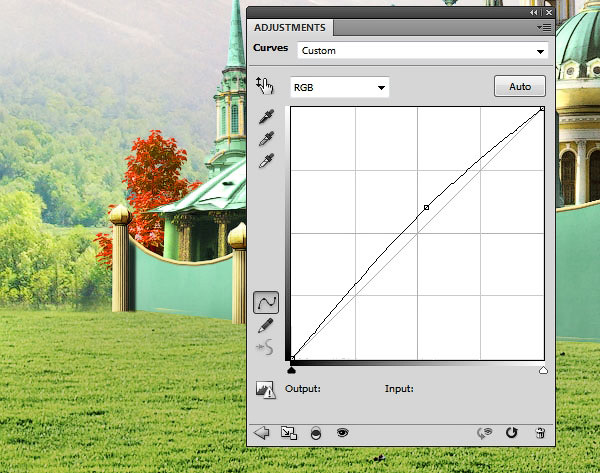This screenshot has width=600, height=473.
Task: Select the ADJUSTMENTS tab
Action: [x=290, y=28]
